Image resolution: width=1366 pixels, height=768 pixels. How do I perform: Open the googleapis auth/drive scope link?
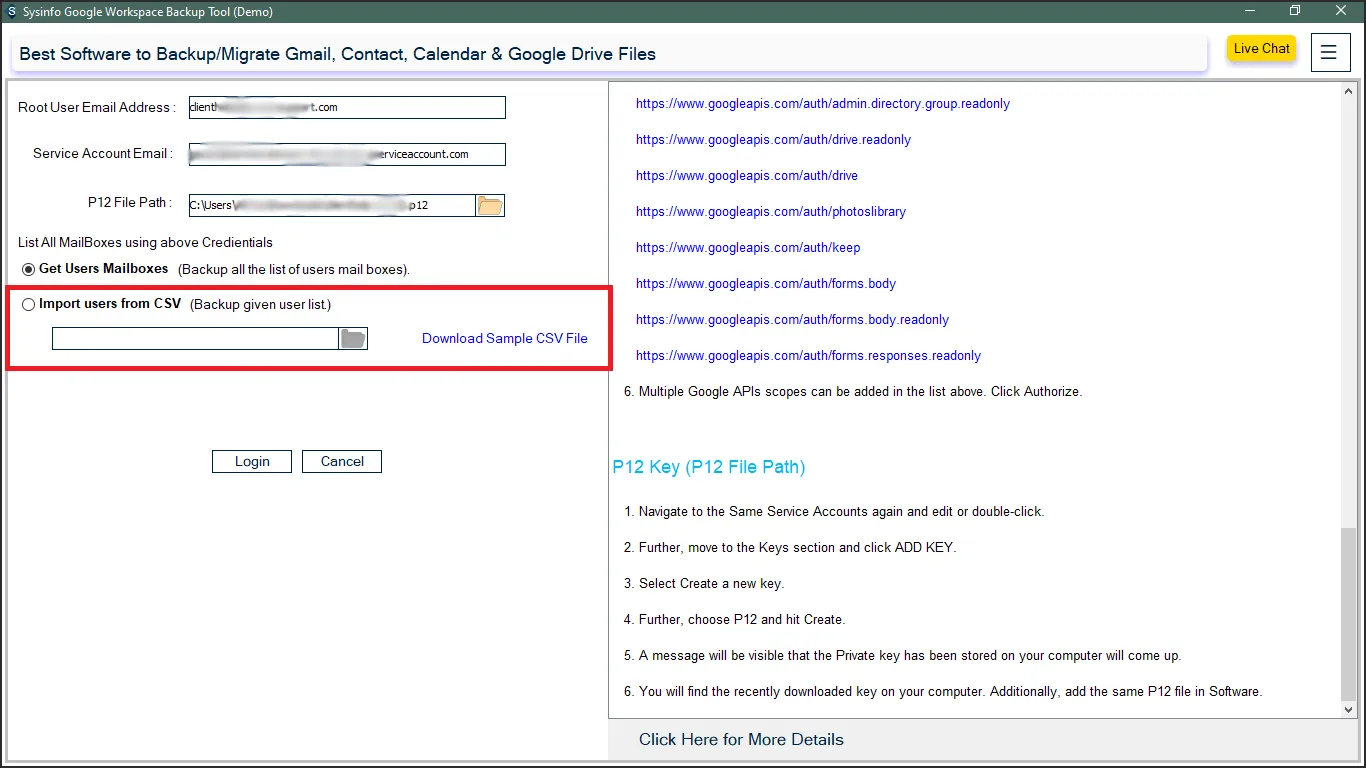(x=747, y=176)
